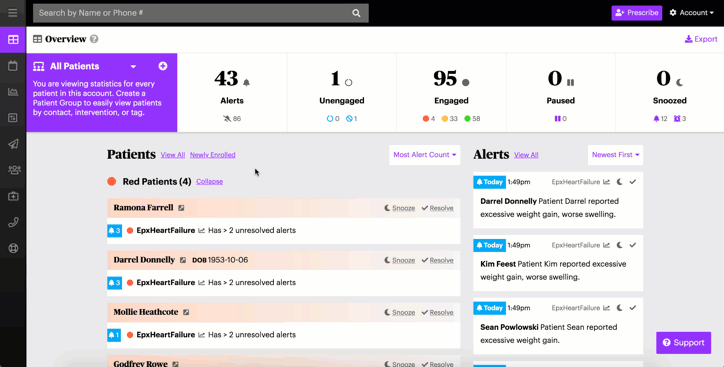
Task: Filter by red engaged count 4
Action: [428, 119]
